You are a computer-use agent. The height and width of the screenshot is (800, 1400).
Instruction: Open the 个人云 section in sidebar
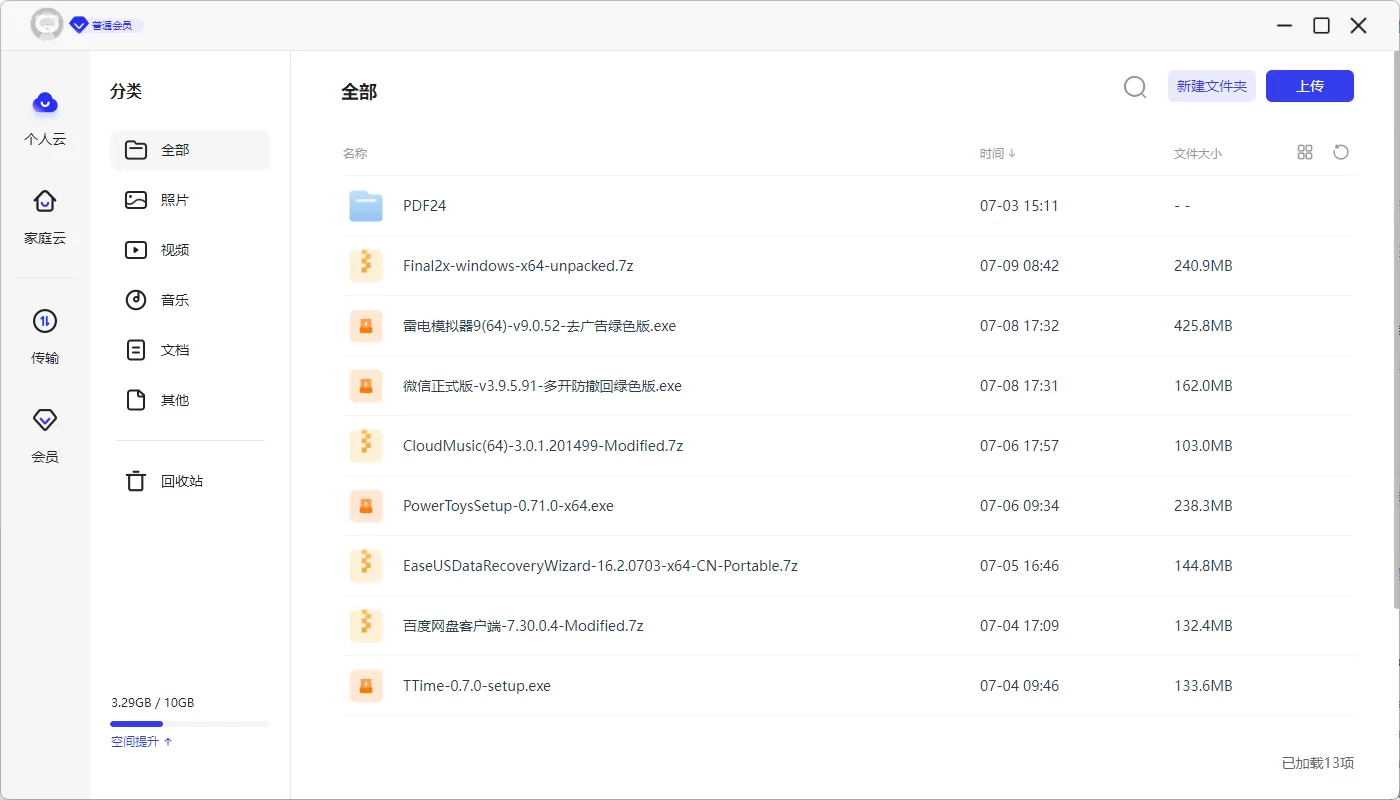(44, 118)
